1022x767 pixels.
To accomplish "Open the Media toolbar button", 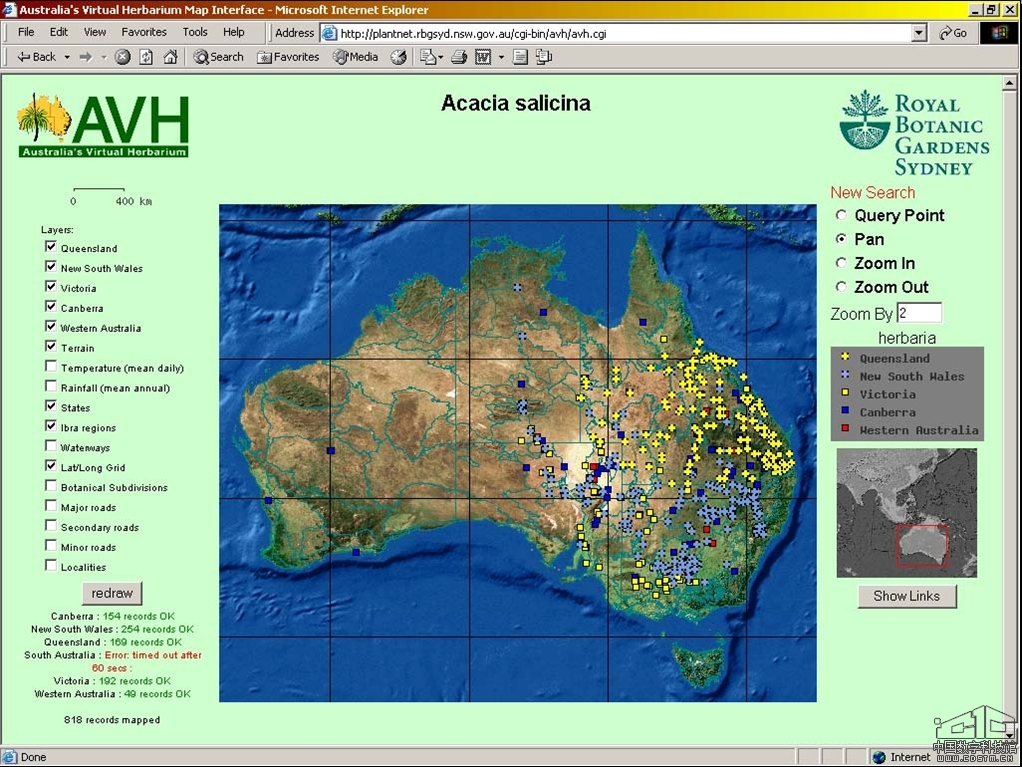I will [355, 57].
